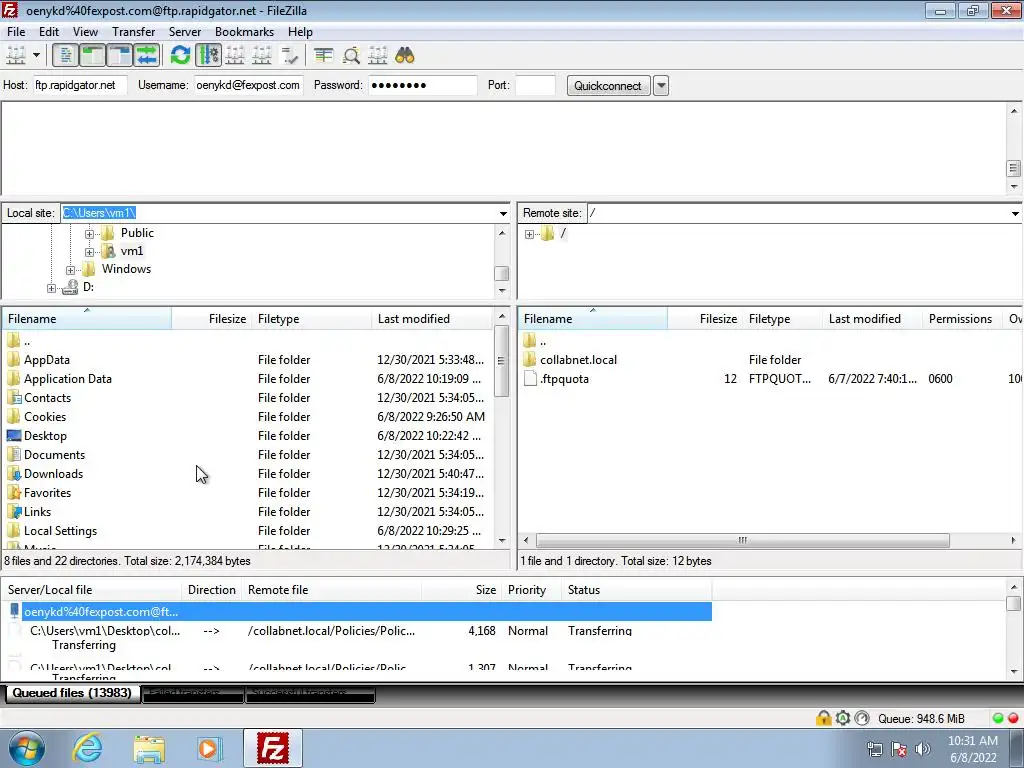
Task: Click the Quickconnect button
Action: coord(608,86)
